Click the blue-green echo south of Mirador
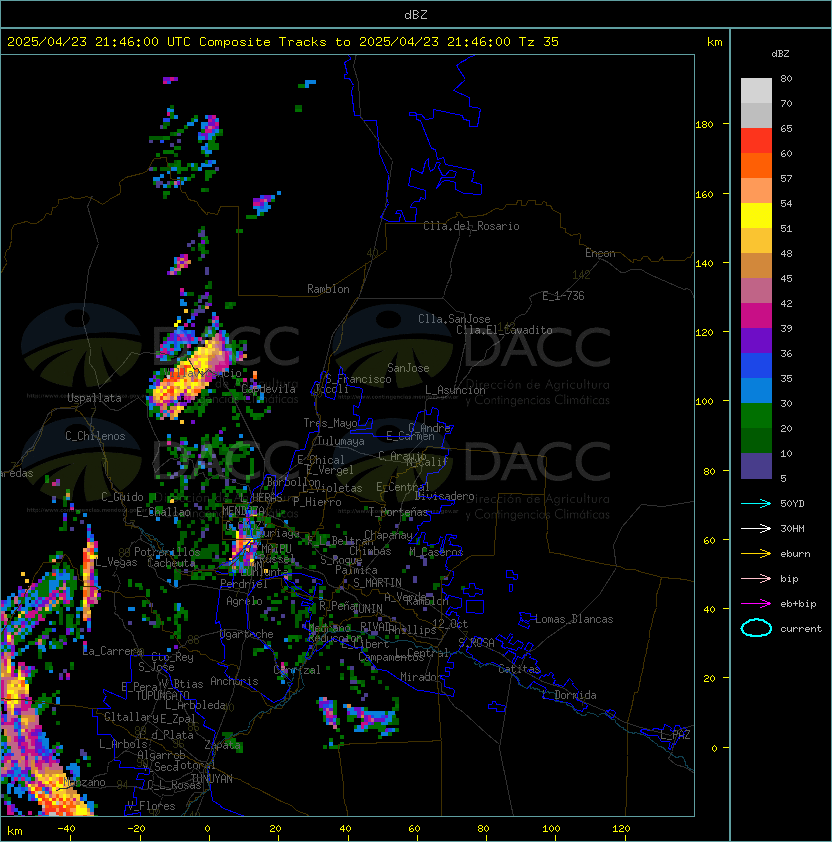This screenshot has width=832, height=842. (x=372, y=718)
